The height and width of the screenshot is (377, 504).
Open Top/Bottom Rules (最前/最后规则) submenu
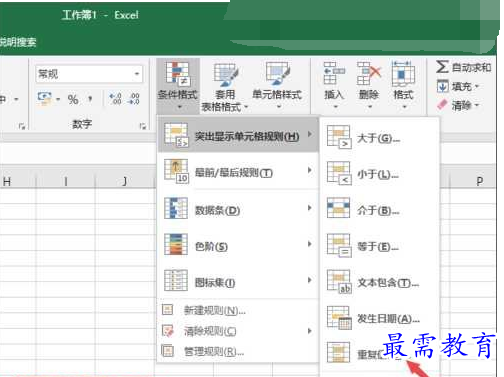pyautogui.click(x=238, y=172)
